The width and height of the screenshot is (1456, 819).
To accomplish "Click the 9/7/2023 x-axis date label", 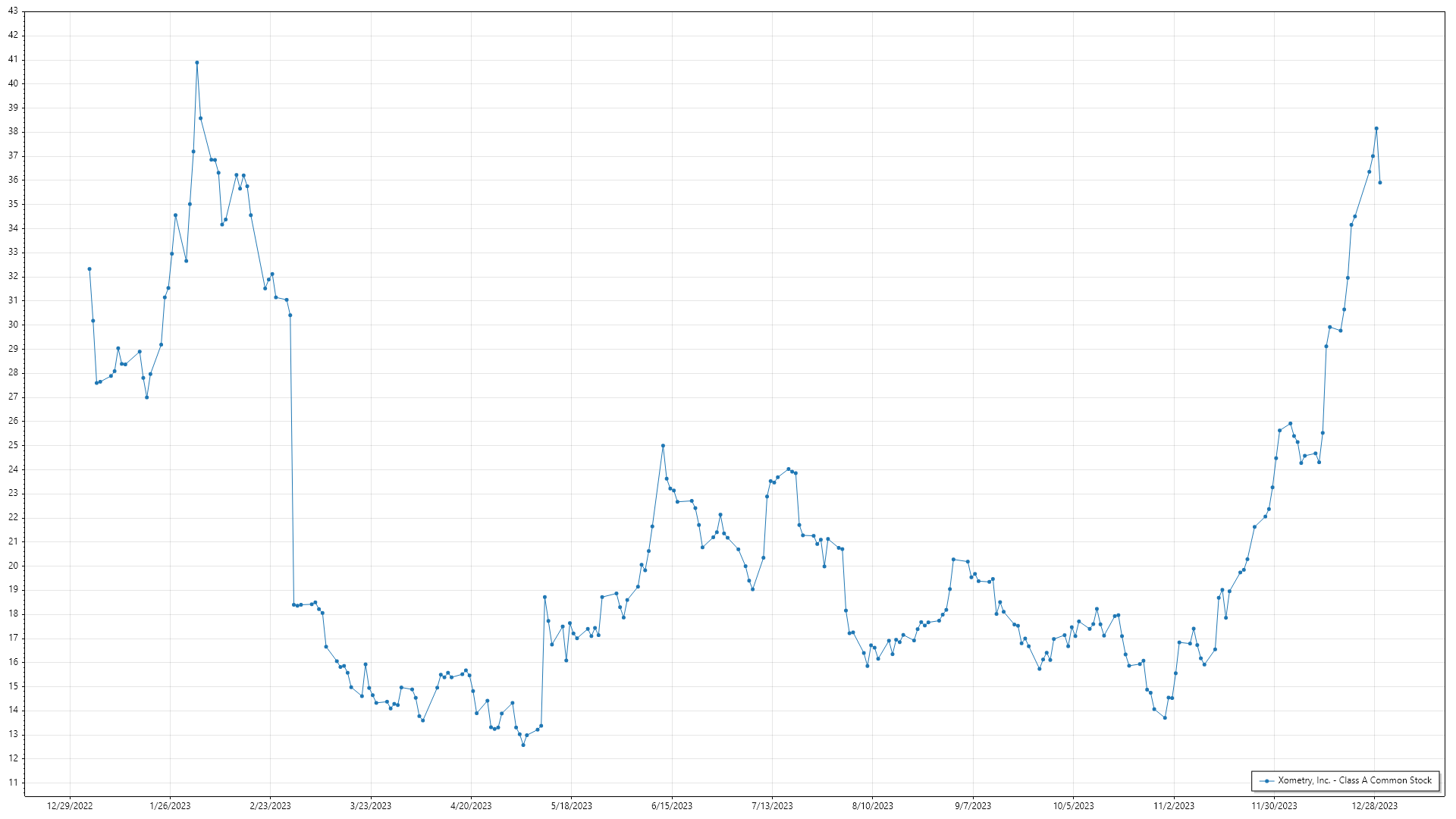I will (x=973, y=806).
